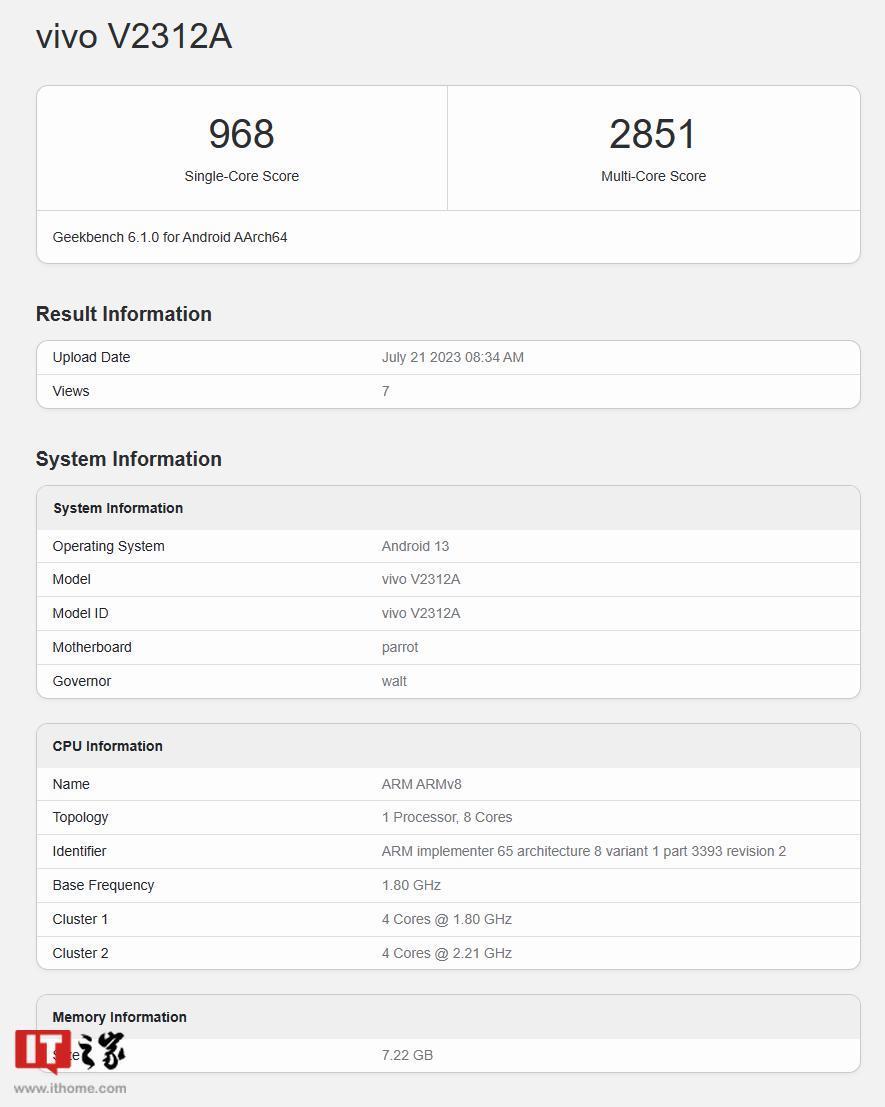Click Geekbench 6.1.0 for Android AArch64 text
Screen dimensions: 885x1107
coord(170,237)
